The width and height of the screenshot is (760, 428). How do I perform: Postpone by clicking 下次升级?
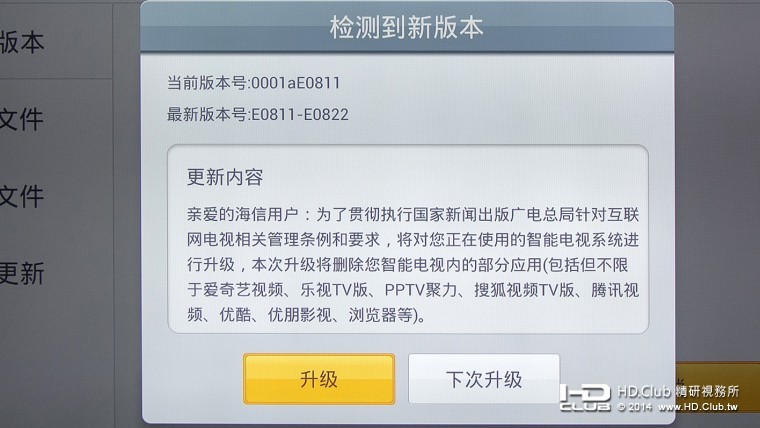pyautogui.click(x=484, y=379)
